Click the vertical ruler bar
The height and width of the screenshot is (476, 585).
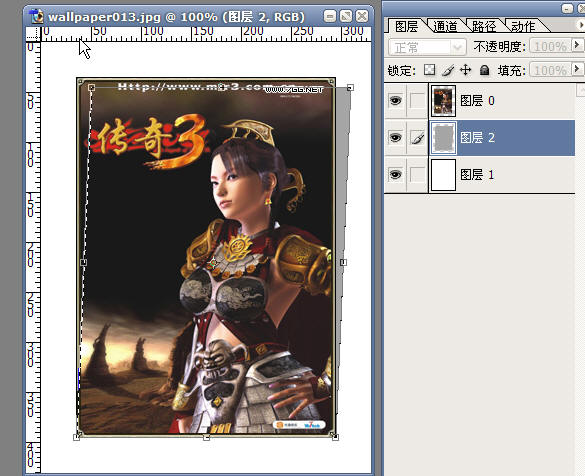click(x=33, y=258)
